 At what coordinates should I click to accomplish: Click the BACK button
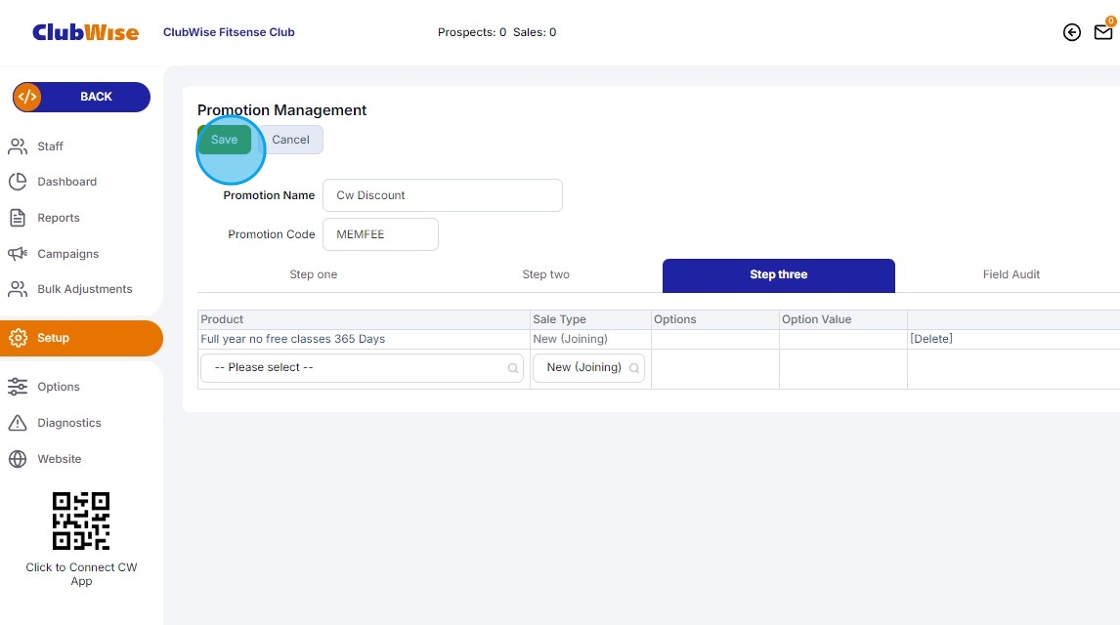pyautogui.click(x=81, y=97)
